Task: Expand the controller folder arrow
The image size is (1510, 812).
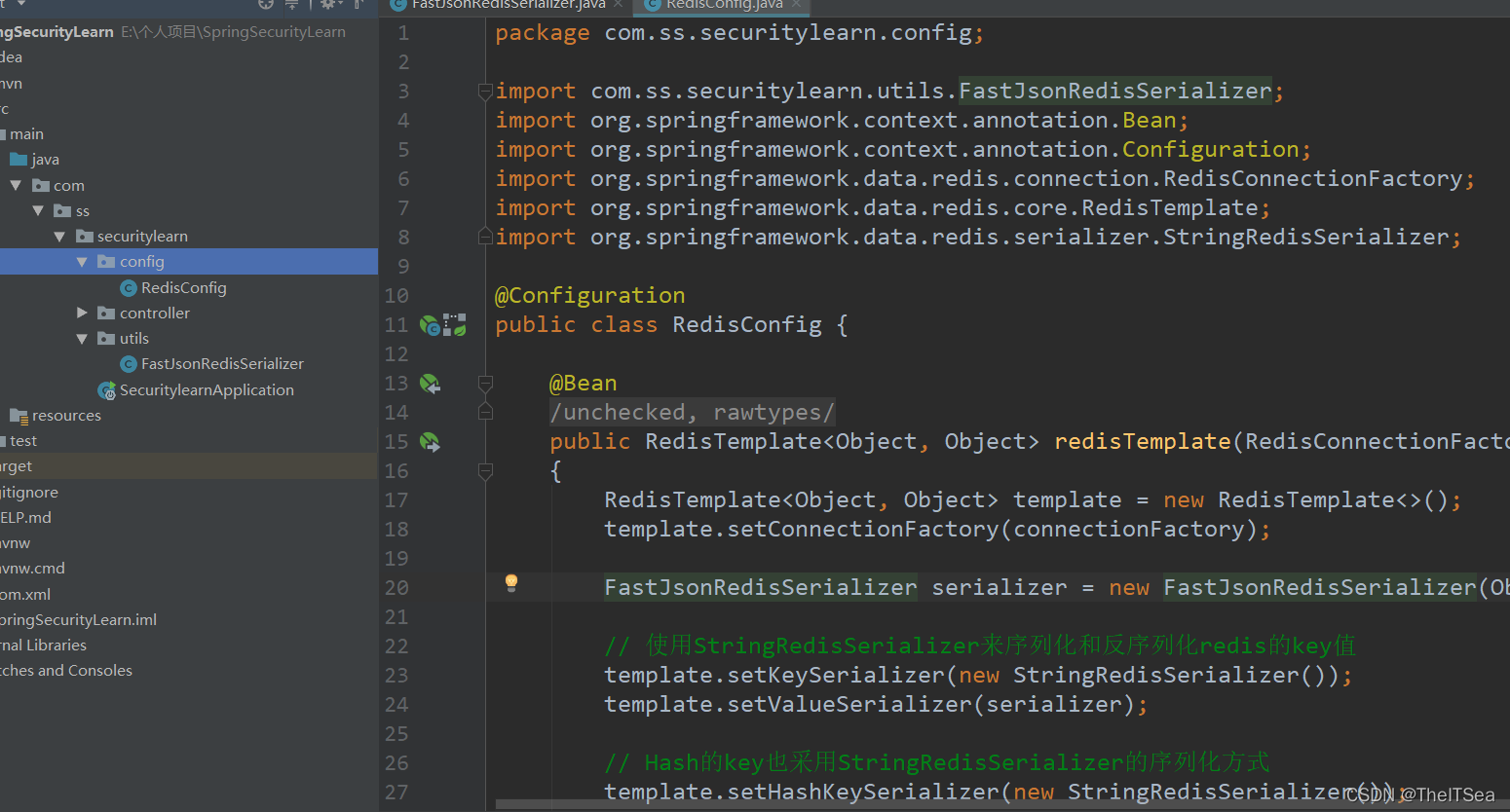Action: (82, 313)
